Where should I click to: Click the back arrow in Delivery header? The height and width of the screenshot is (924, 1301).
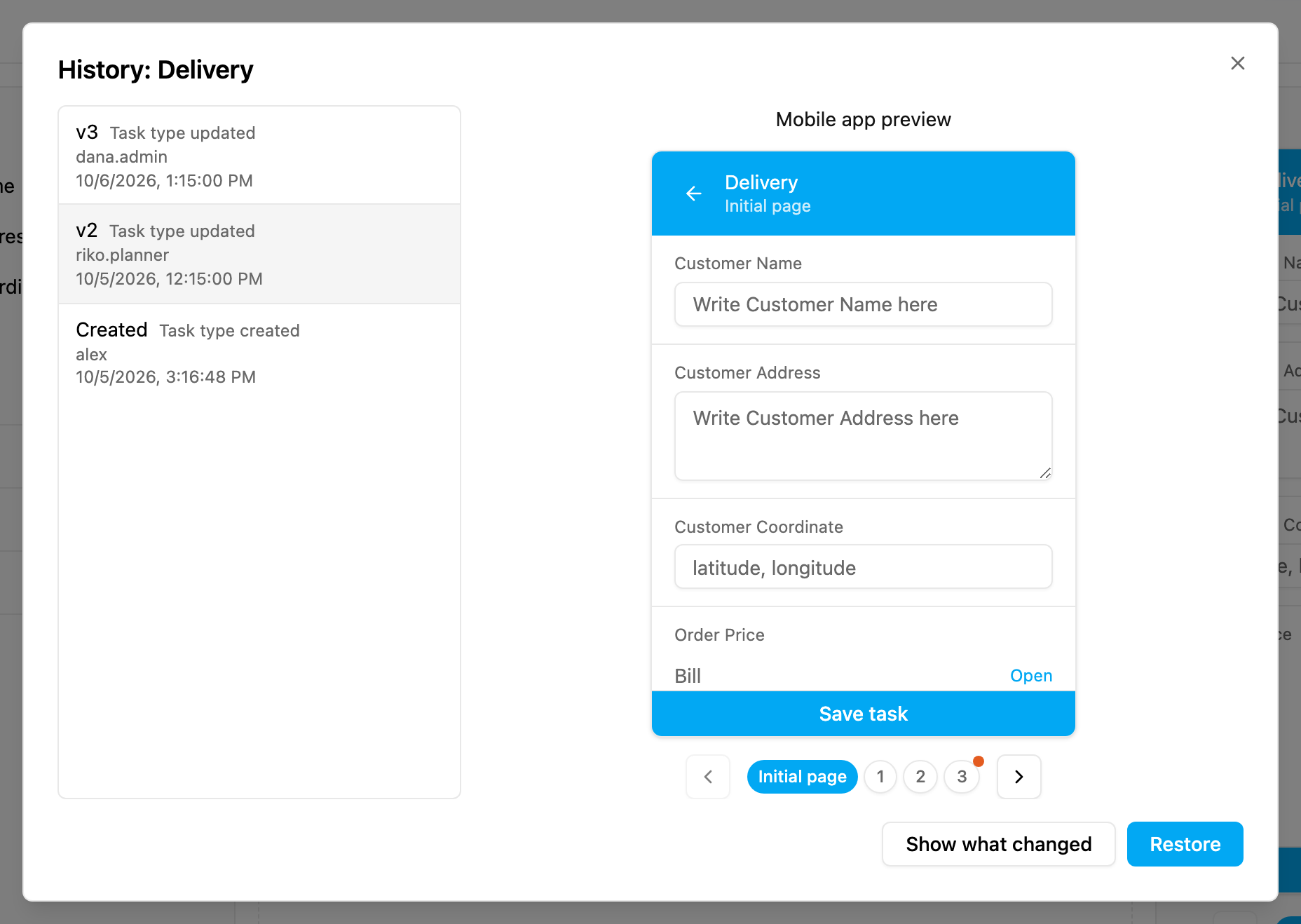[694, 193]
